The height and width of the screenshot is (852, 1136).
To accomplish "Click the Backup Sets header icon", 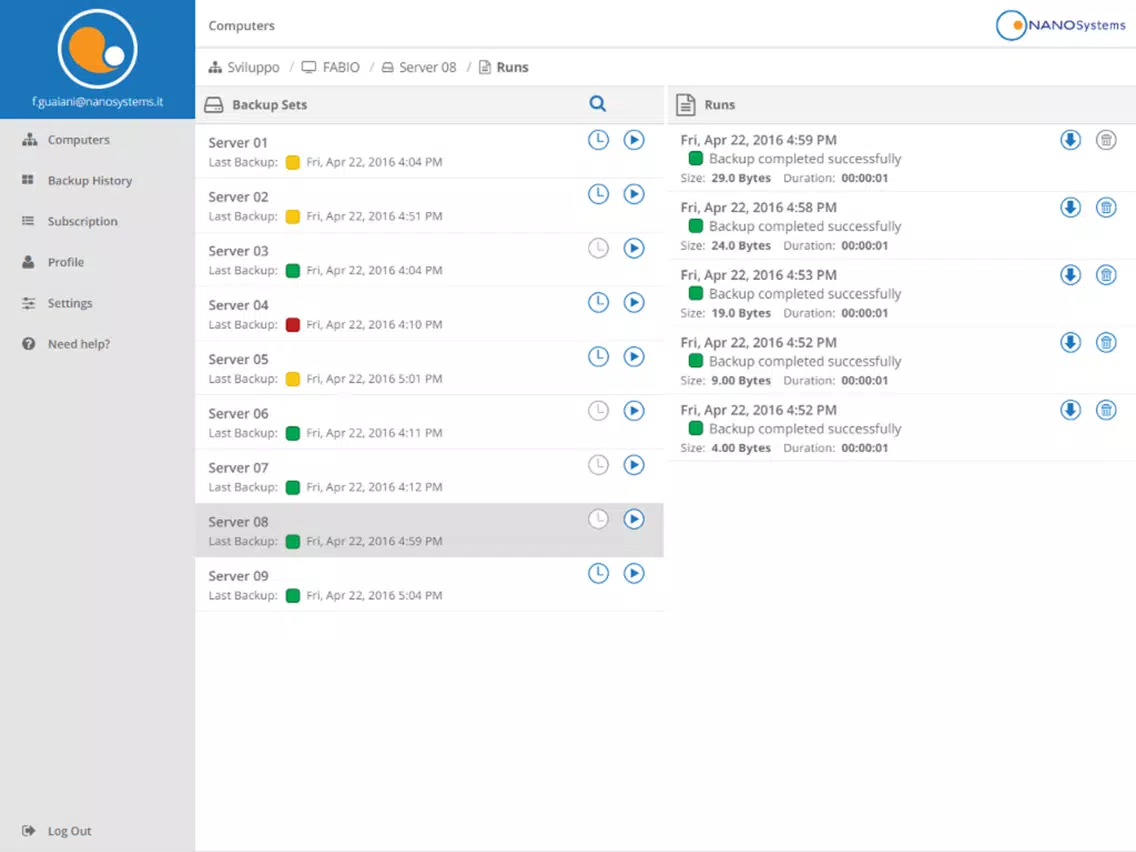I will click(214, 105).
